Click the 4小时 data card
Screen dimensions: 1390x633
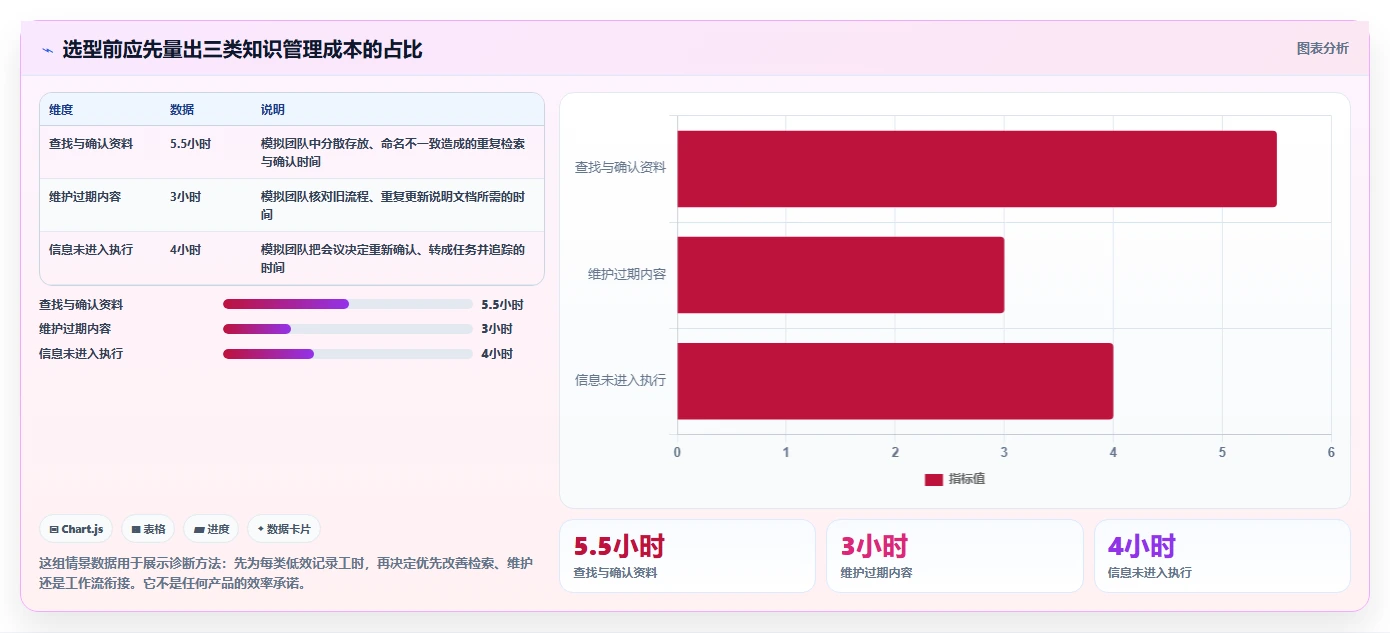1222,556
